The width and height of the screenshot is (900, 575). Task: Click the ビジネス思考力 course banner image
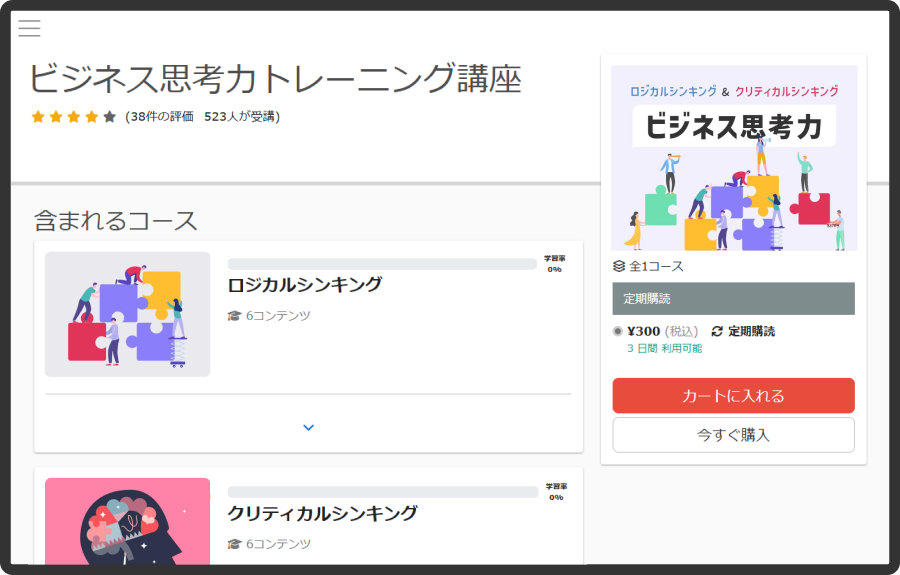coord(734,158)
